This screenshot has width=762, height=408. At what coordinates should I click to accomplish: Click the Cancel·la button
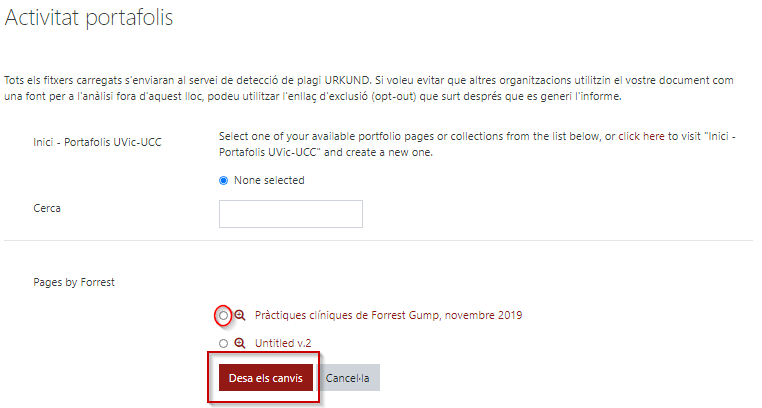point(347,378)
